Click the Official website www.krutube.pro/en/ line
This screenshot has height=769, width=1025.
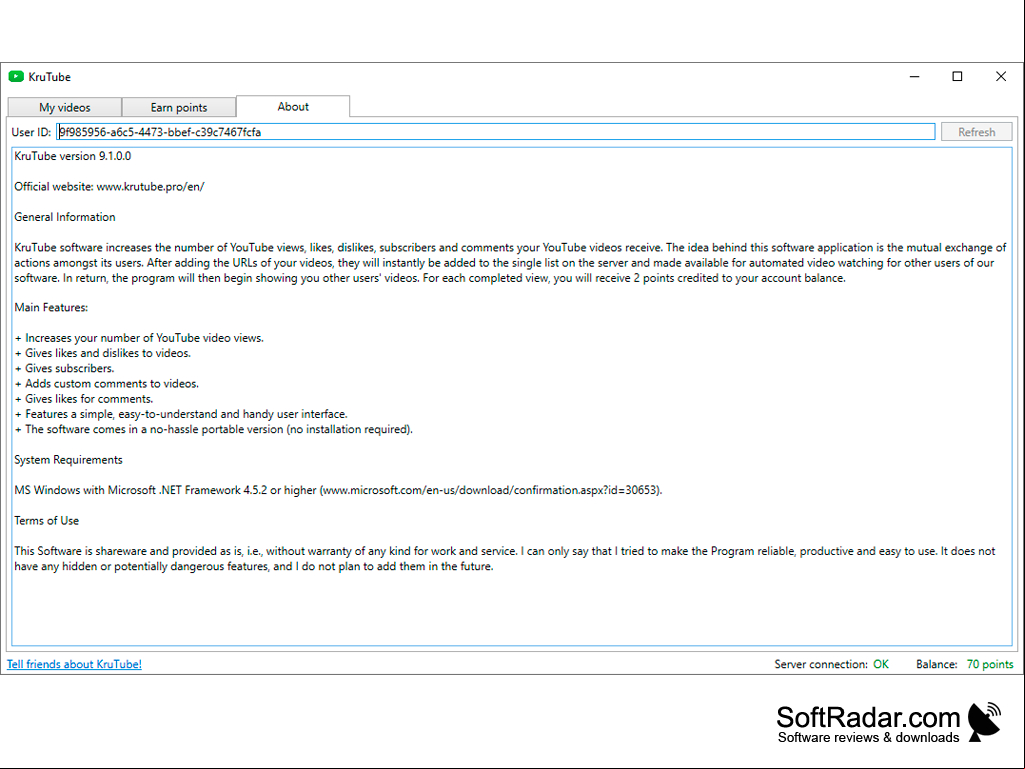pos(109,186)
